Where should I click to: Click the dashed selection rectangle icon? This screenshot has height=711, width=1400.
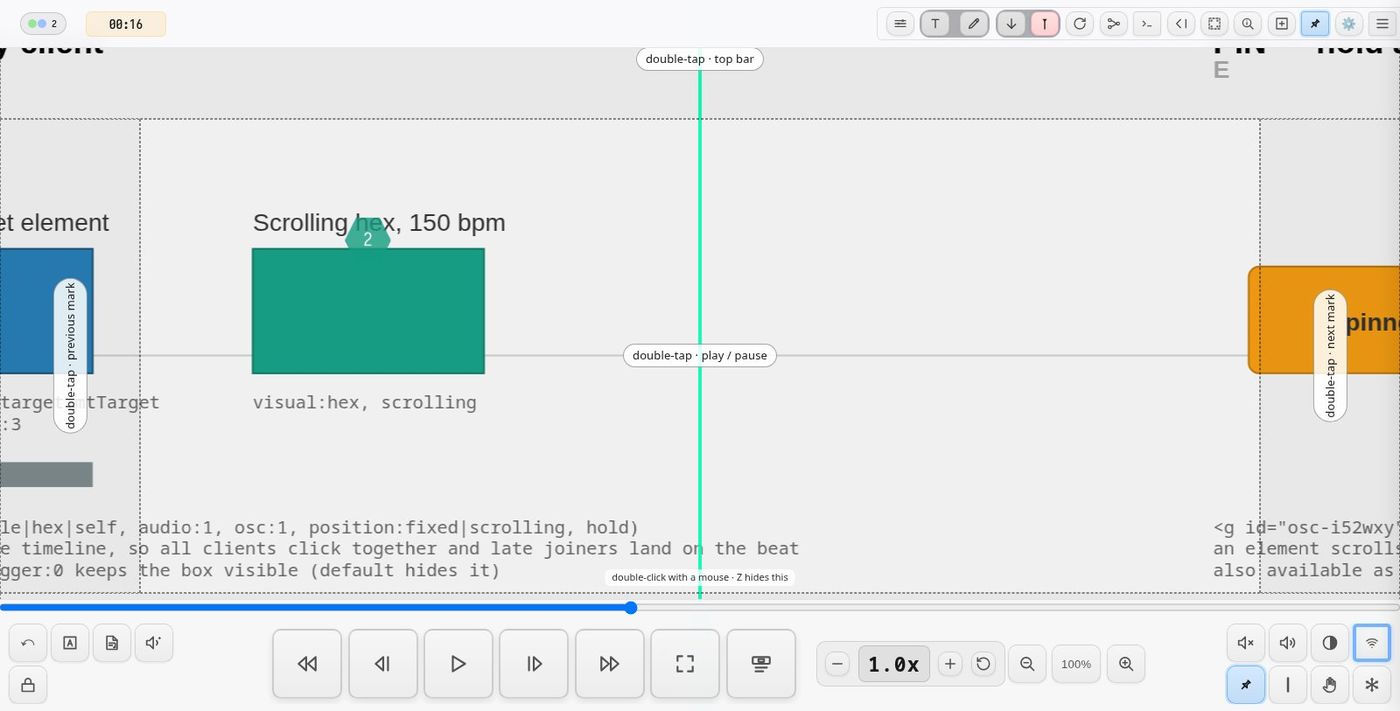pyautogui.click(x=1214, y=24)
